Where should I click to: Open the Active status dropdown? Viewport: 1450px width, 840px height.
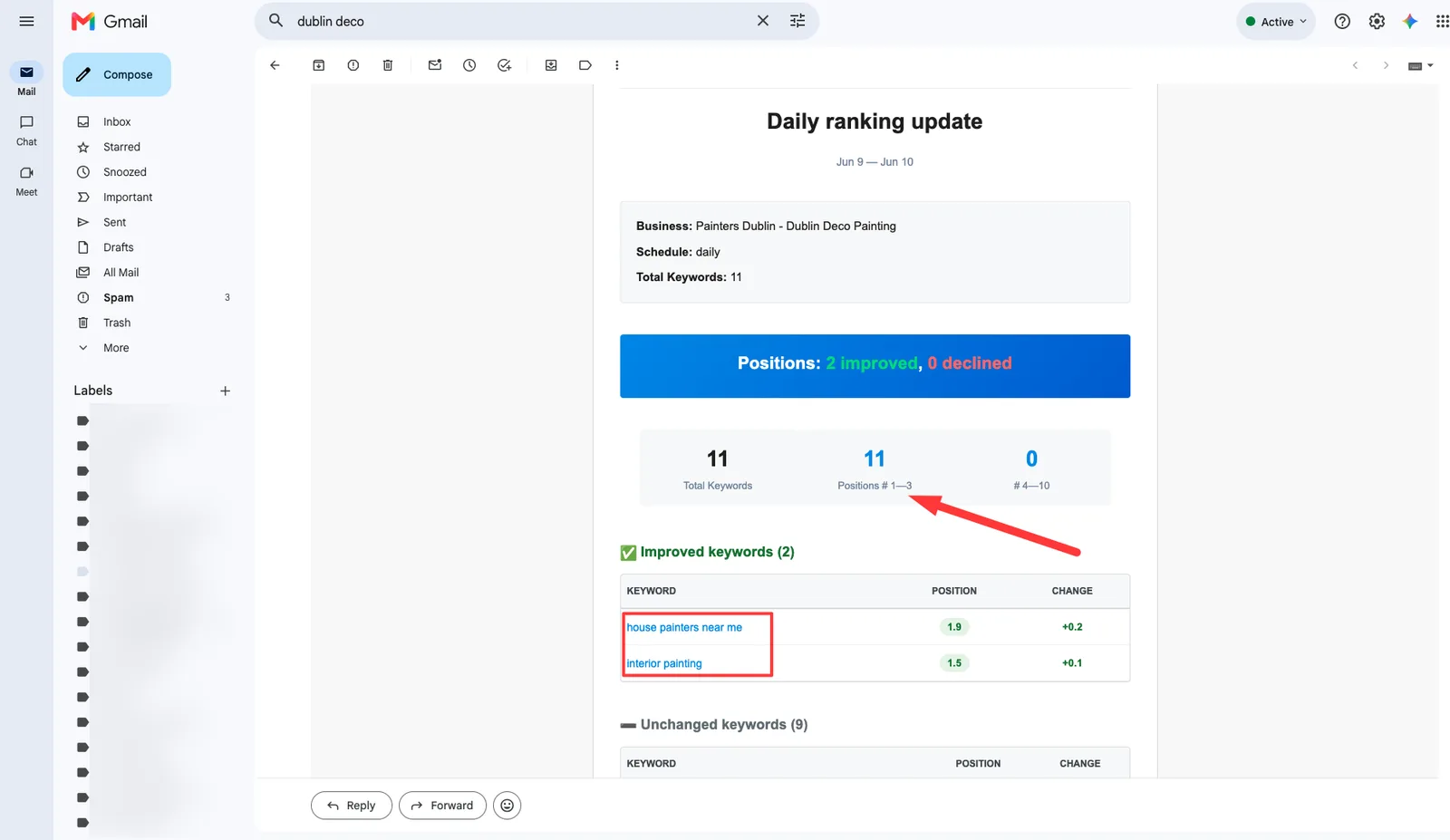[x=1276, y=22]
